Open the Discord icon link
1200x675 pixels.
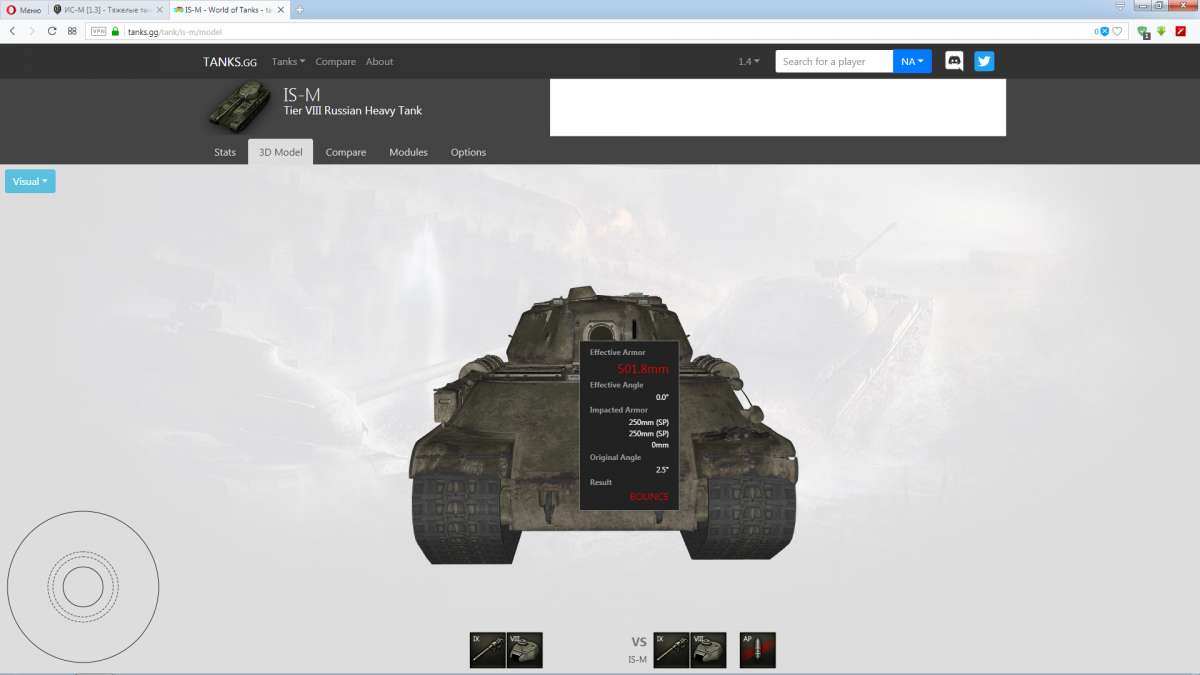pyautogui.click(x=954, y=61)
